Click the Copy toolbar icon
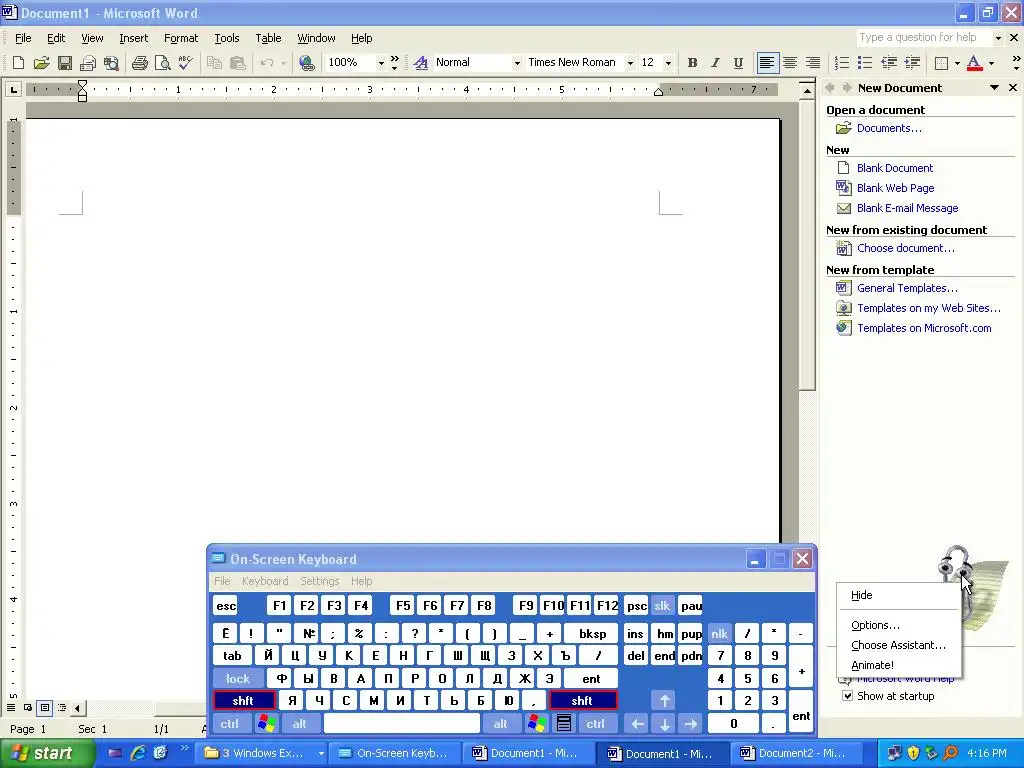 [214, 63]
